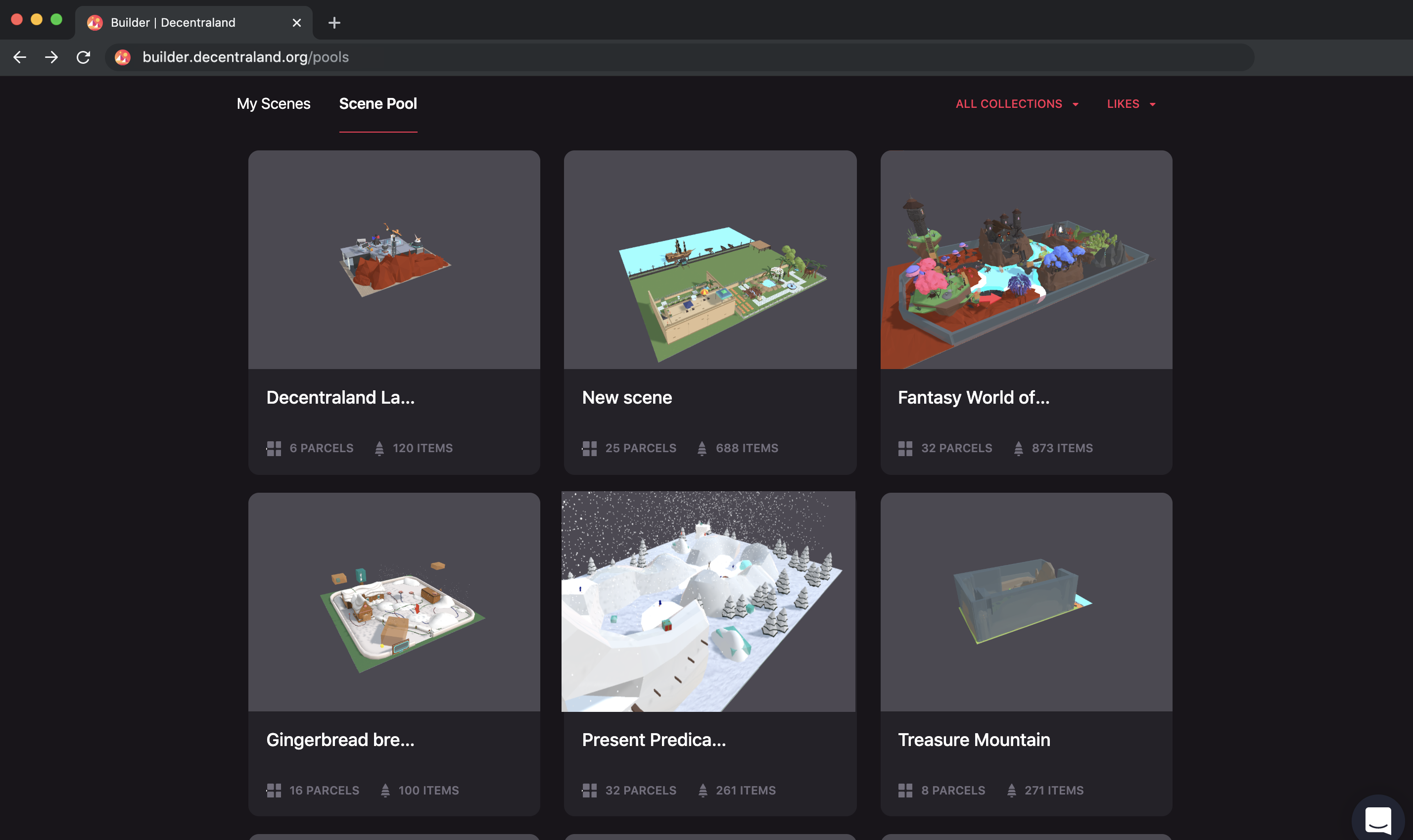
Task: Click the New scene title
Action: click(x=627, y=397)
